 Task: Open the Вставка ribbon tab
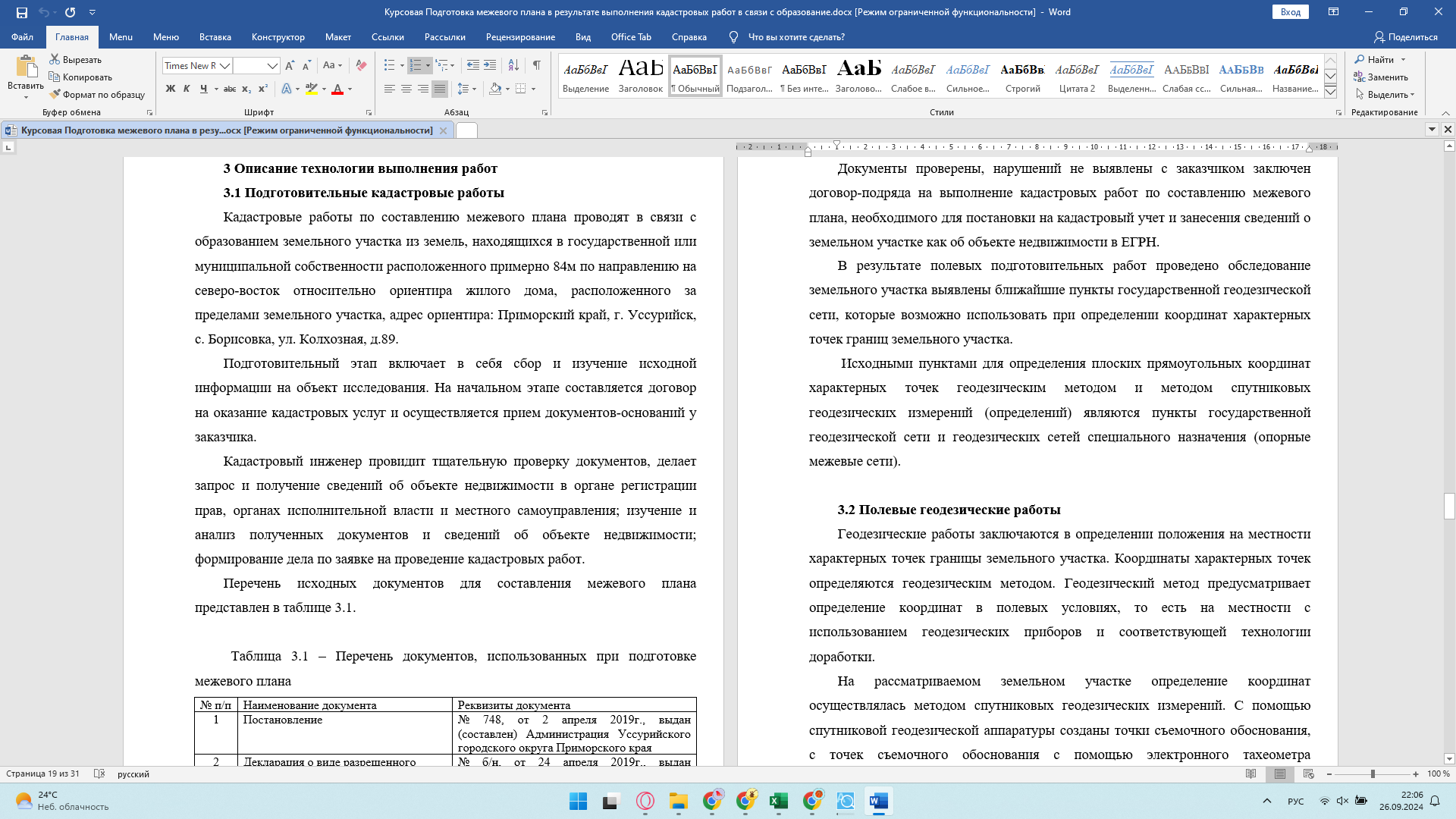pos(215,37)
